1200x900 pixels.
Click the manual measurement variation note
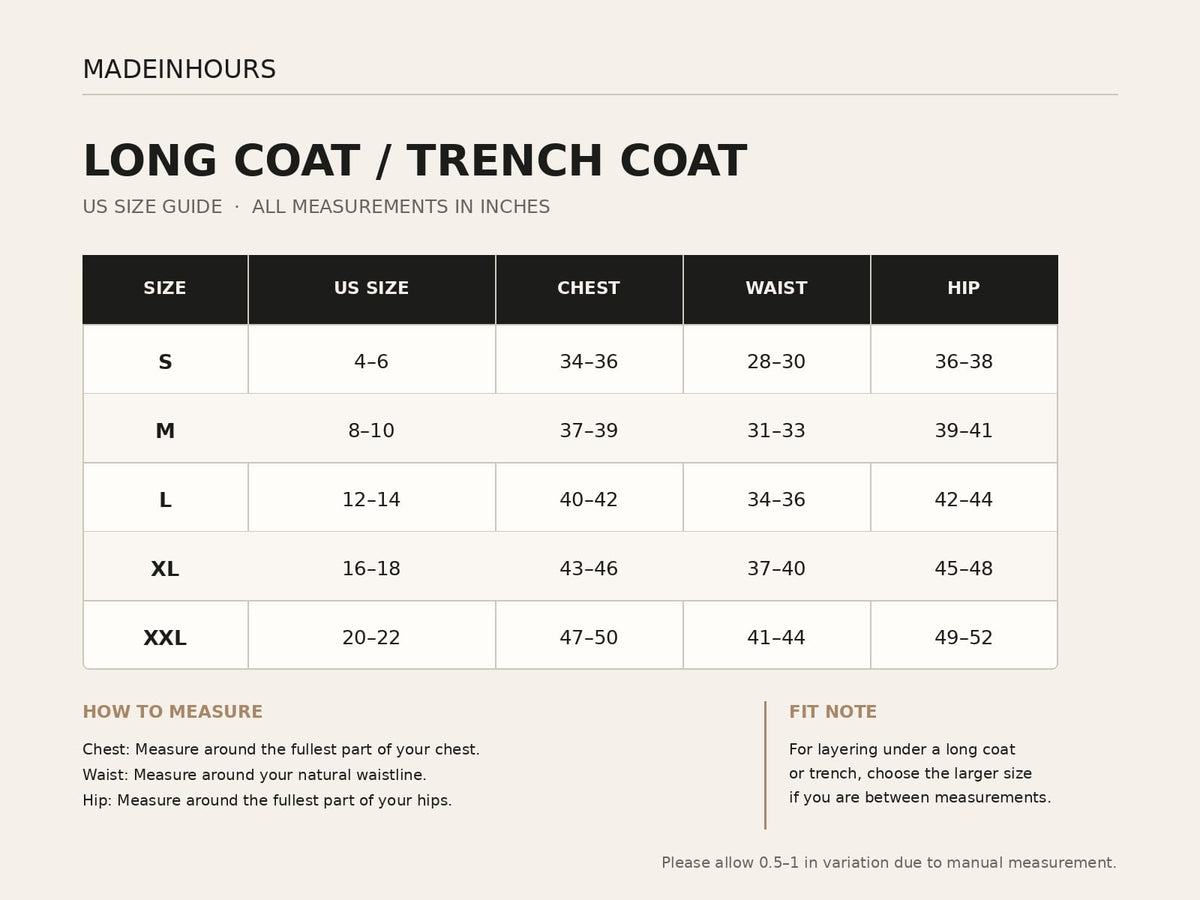point(889,863)
